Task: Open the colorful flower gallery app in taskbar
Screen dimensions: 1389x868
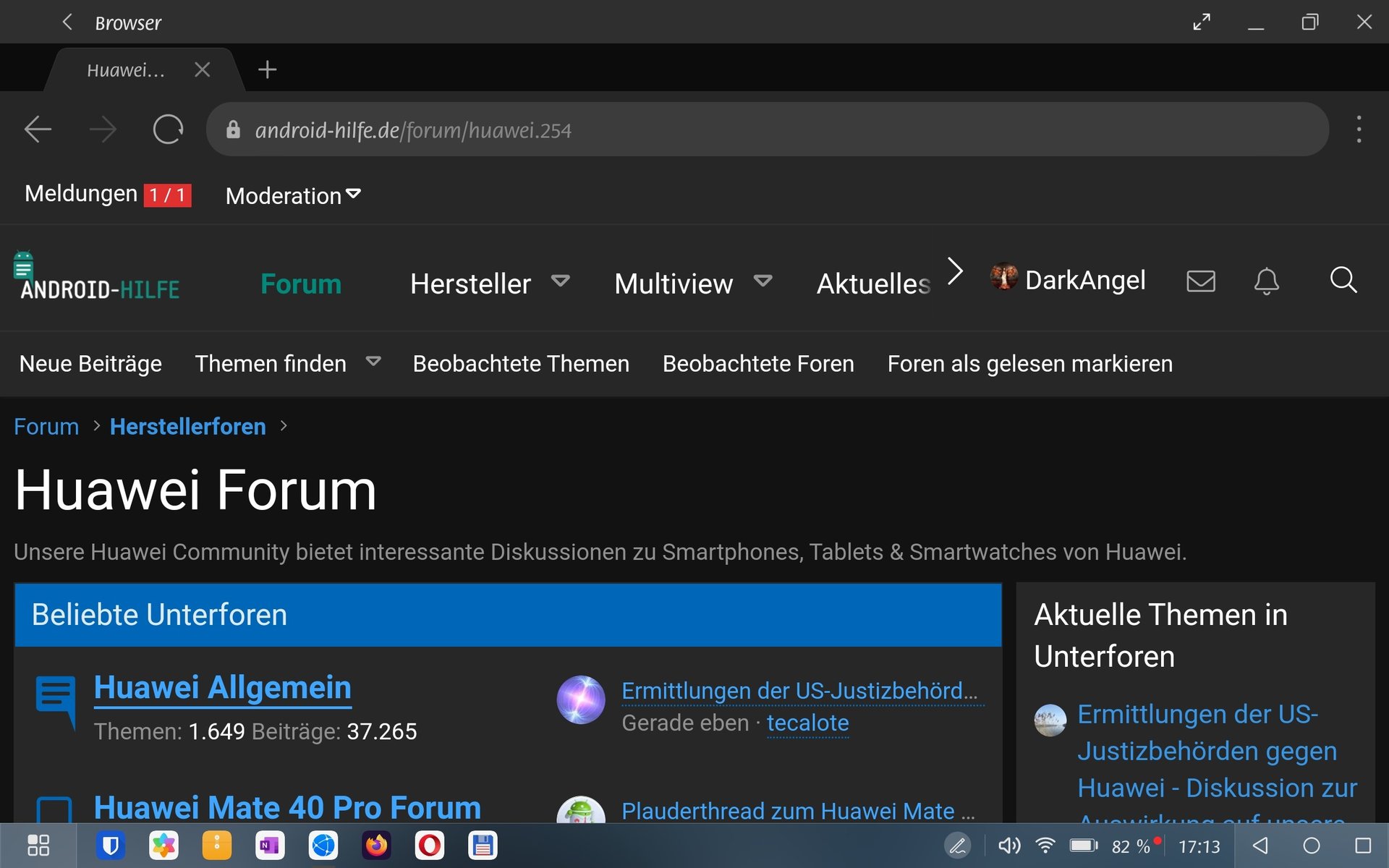Action: [x=163, y=846]
